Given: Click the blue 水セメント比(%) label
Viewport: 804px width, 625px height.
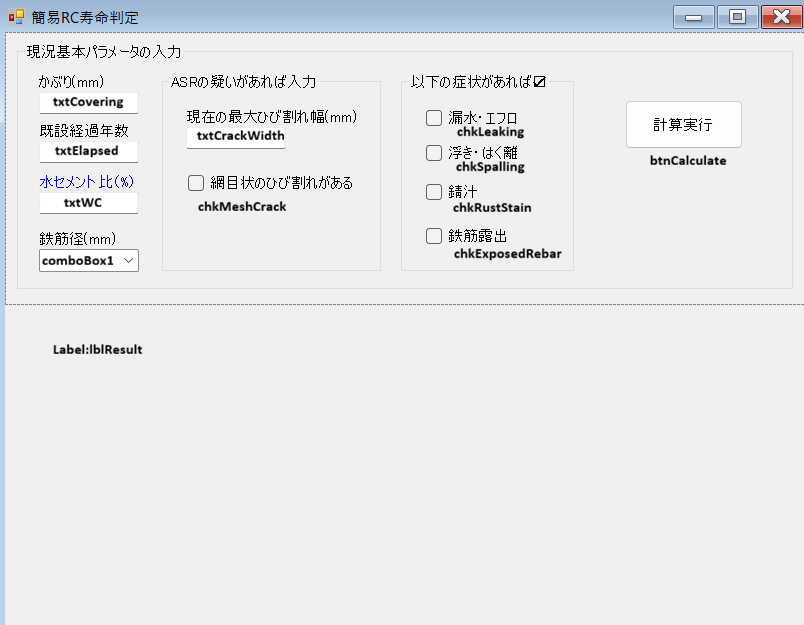Looking at the screenshot, I should coord(86,182).
